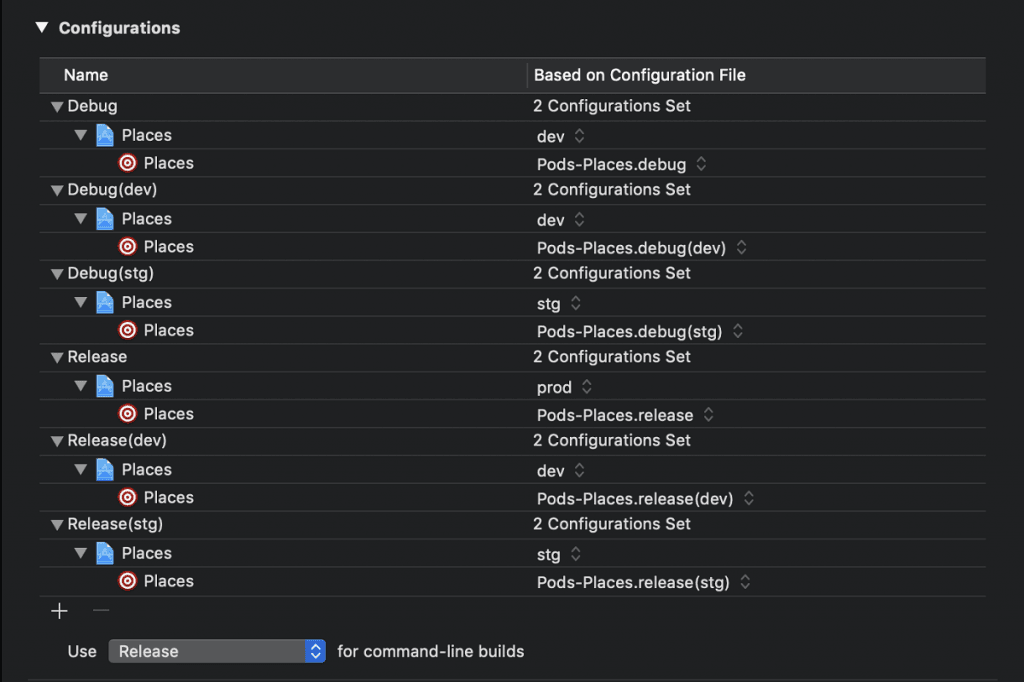Collapse the Debug(stg) configuration group
Screen dimensions: 1024x682
[57, 274]
